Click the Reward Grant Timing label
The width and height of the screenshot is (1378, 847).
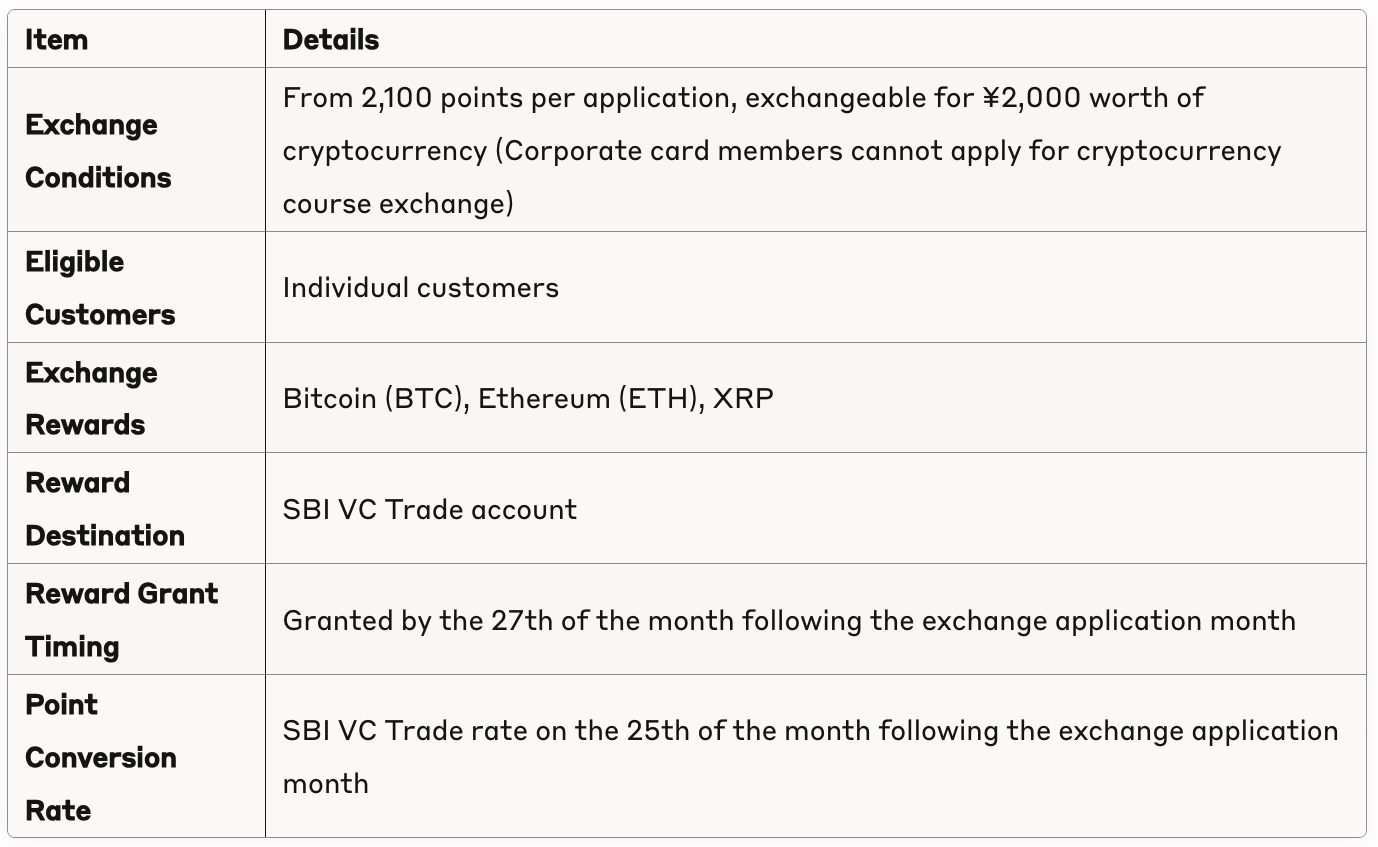[x=121, y=619]
